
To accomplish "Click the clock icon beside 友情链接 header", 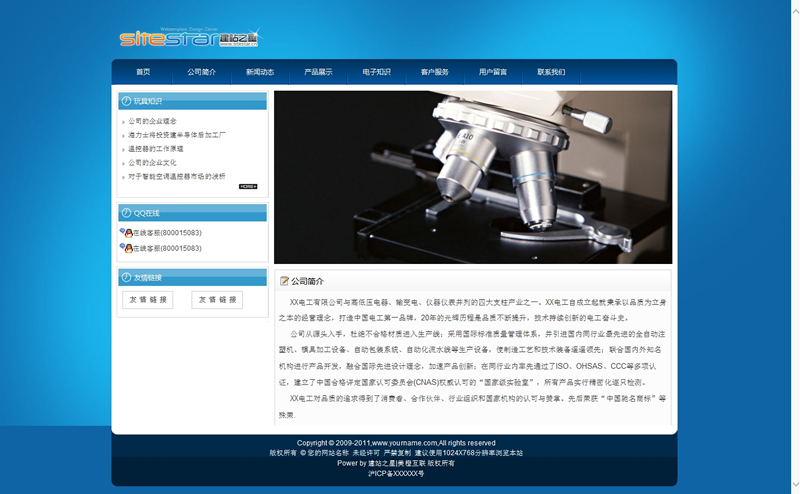I will 126,277.
